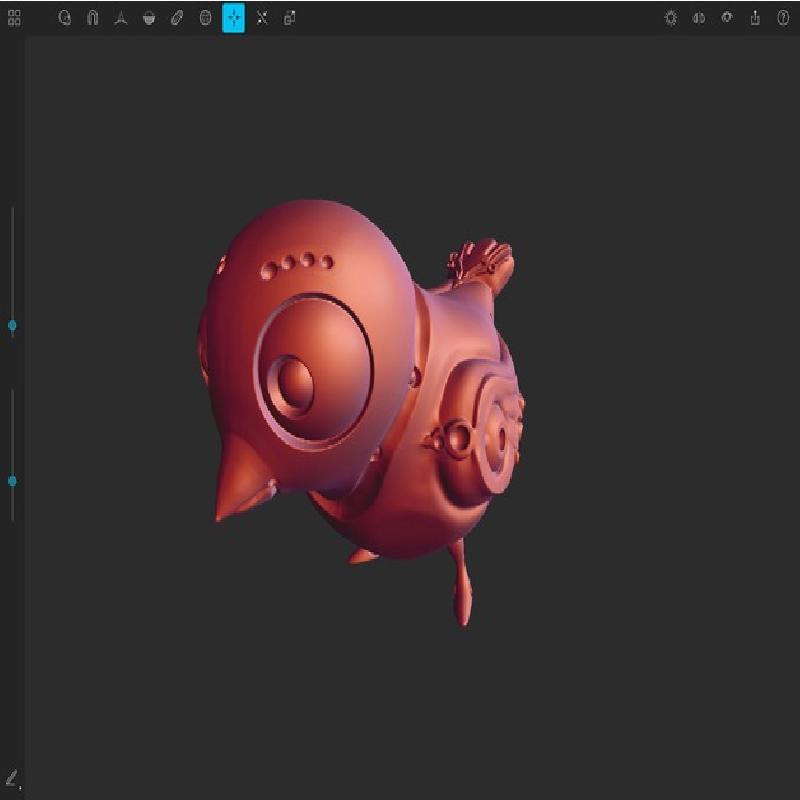
Task: Click the pencil icon in bottom corner
Action: (12, 779)
